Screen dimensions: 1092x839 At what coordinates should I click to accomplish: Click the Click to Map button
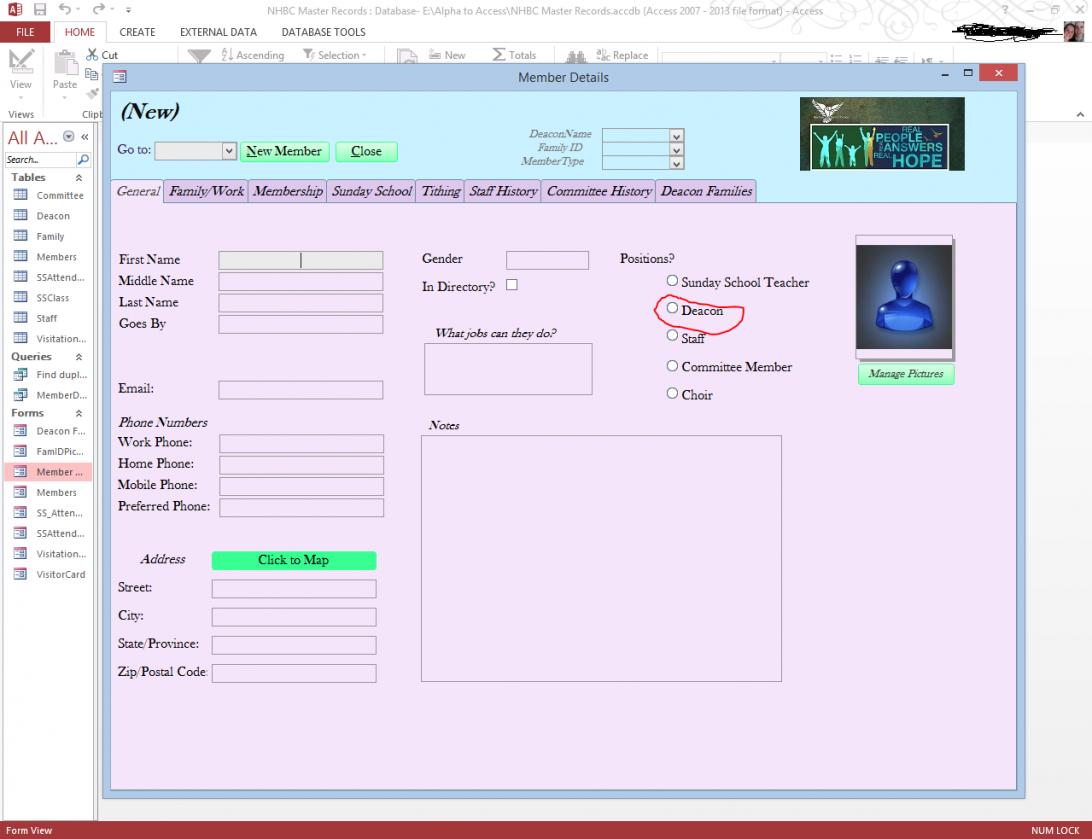(x=293, y=560)
